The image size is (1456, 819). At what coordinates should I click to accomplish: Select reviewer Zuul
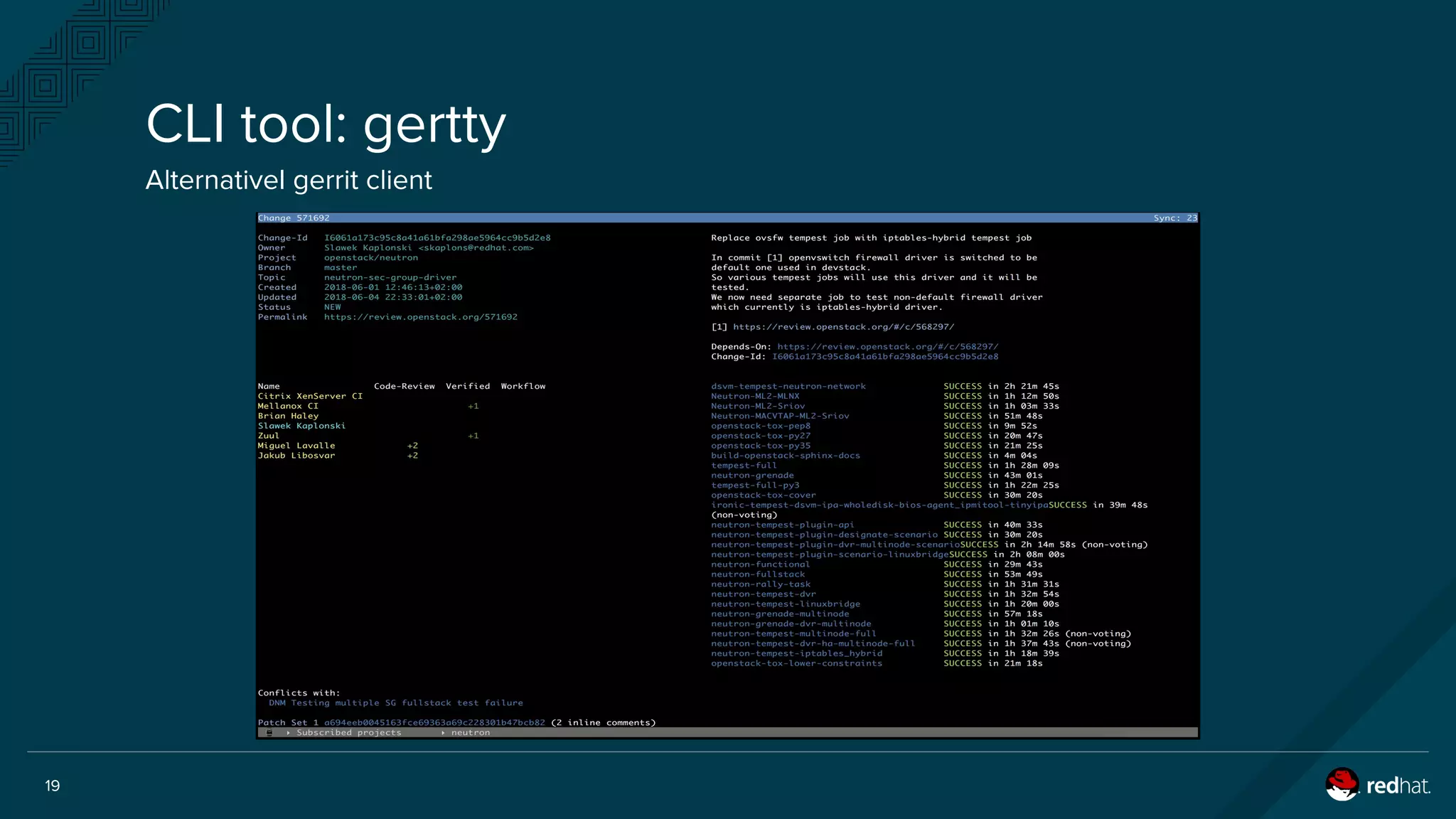(269, 437)
